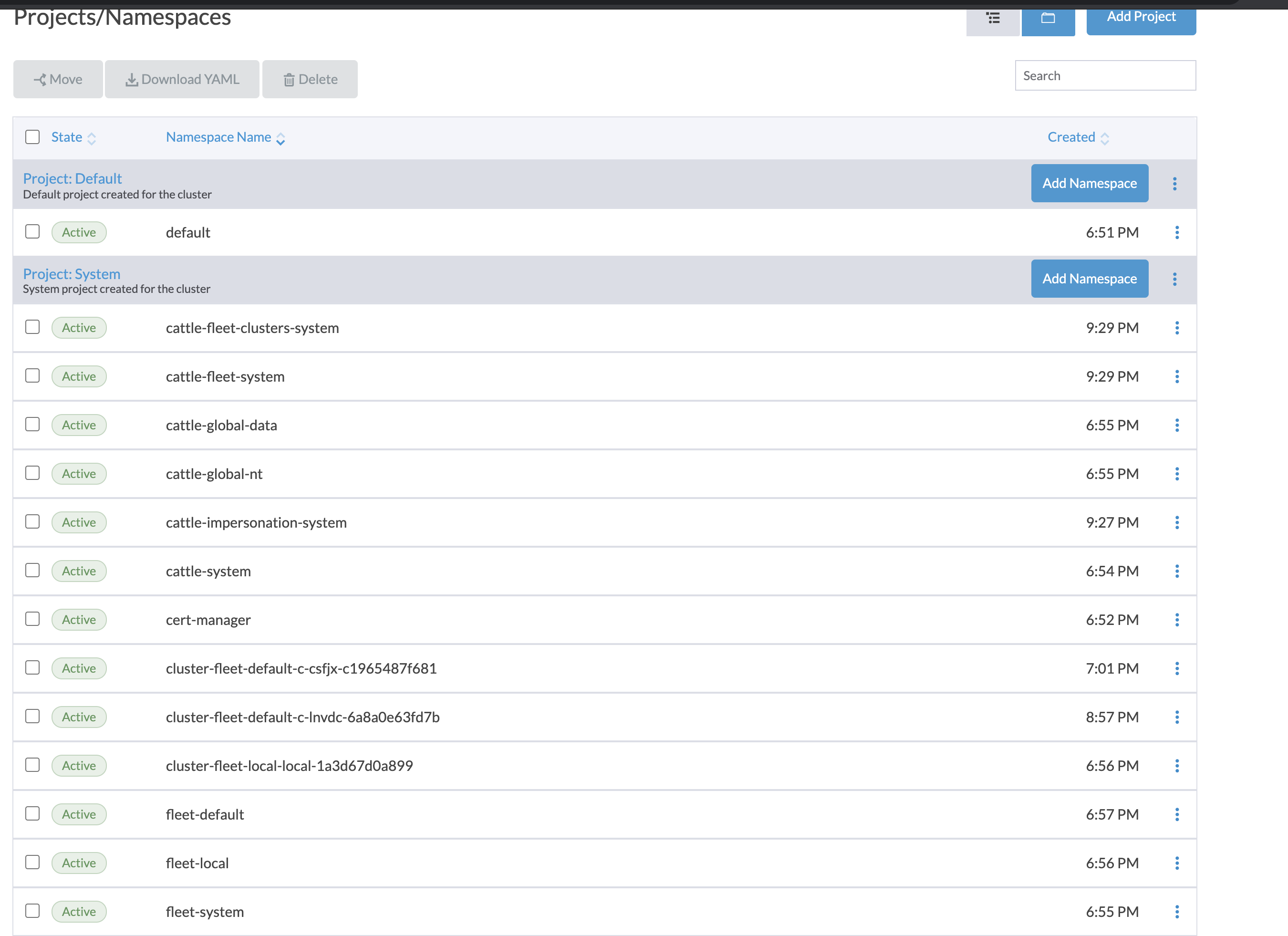
Task: Sort the table by Created time
Action: tap(1071, 137)
